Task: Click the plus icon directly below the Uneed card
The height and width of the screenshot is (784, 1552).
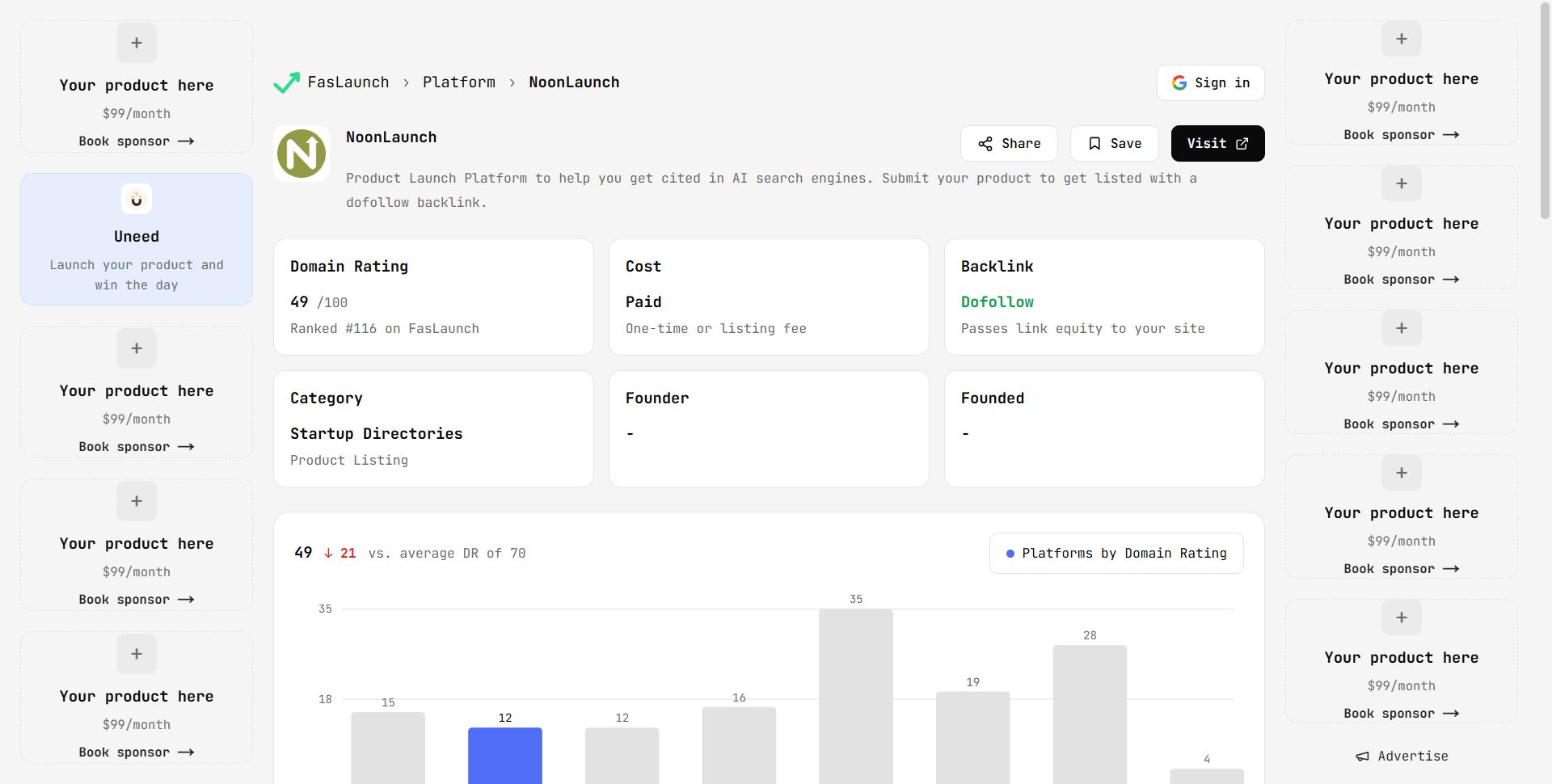Action: pos(137,348)
